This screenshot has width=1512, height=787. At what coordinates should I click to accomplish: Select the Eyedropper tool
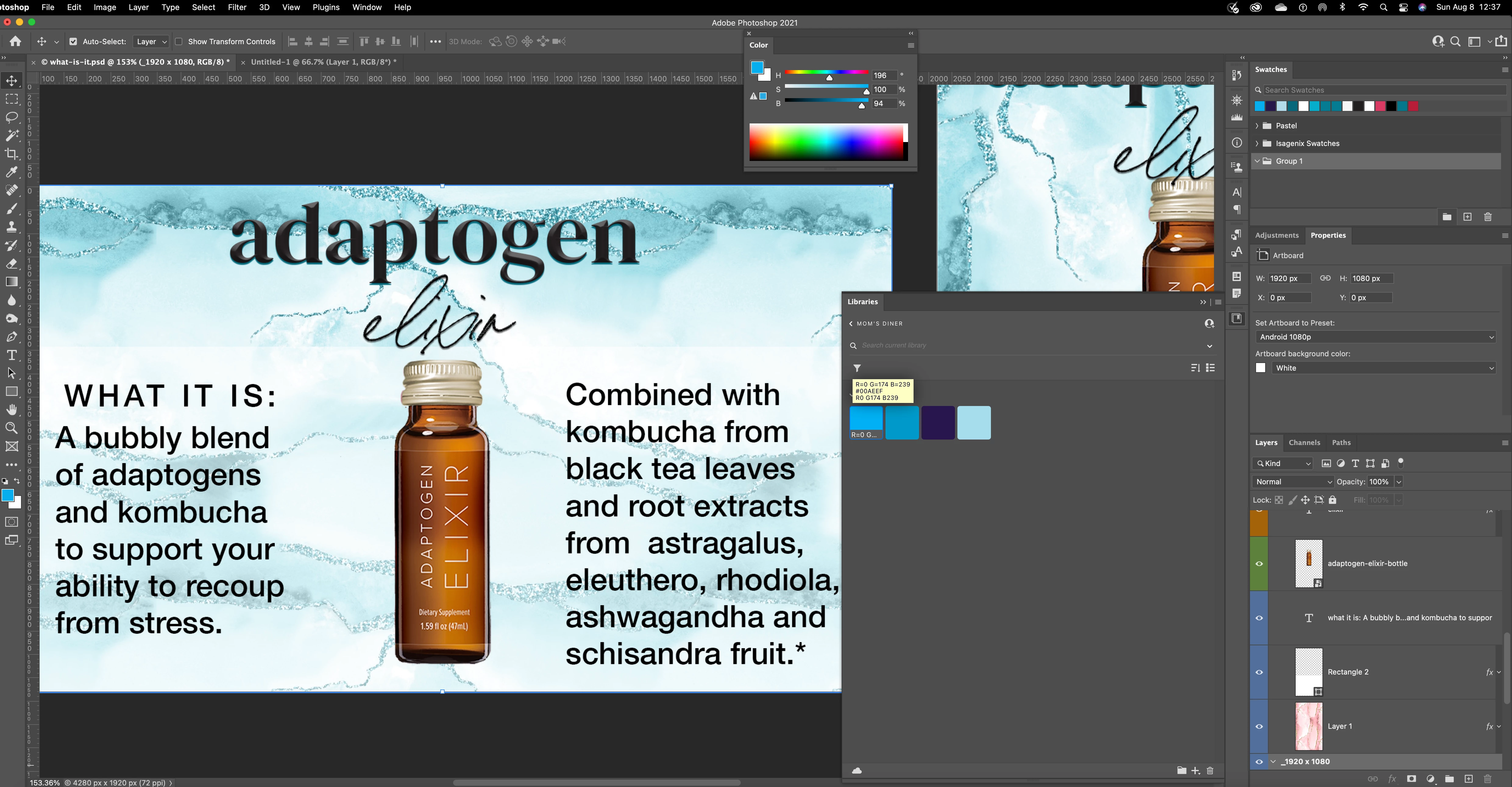point(12,172)
